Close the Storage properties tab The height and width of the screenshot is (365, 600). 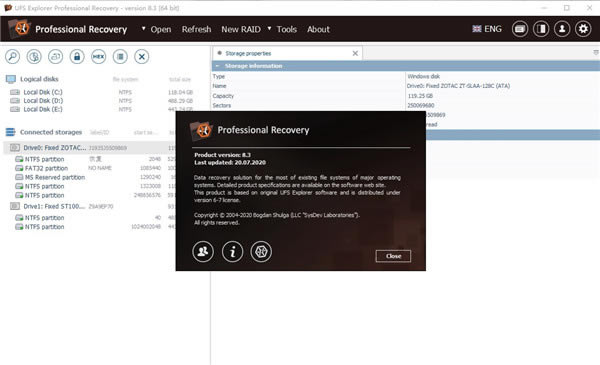pyautogui.click(x=355, y=53)
